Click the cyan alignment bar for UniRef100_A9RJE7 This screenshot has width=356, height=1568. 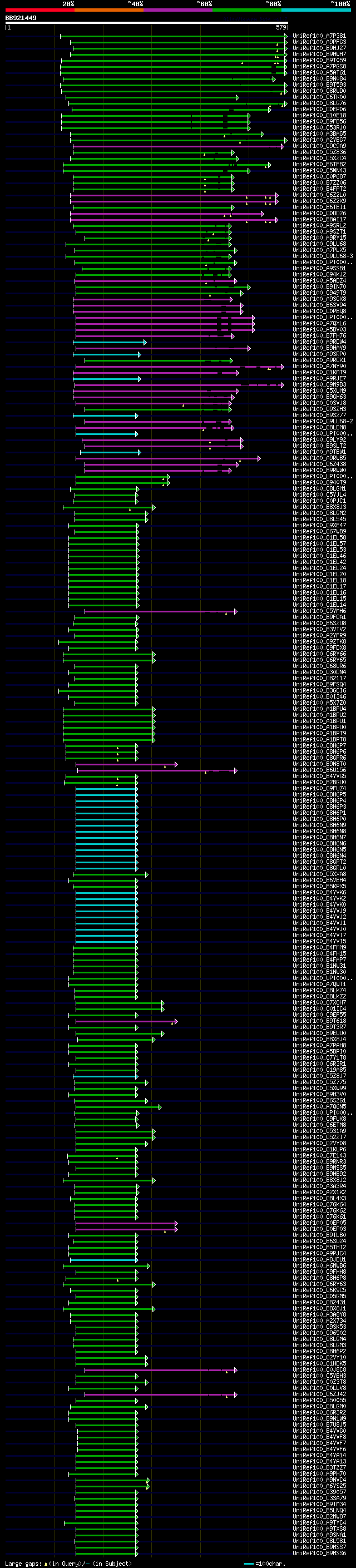click(107, 379)
